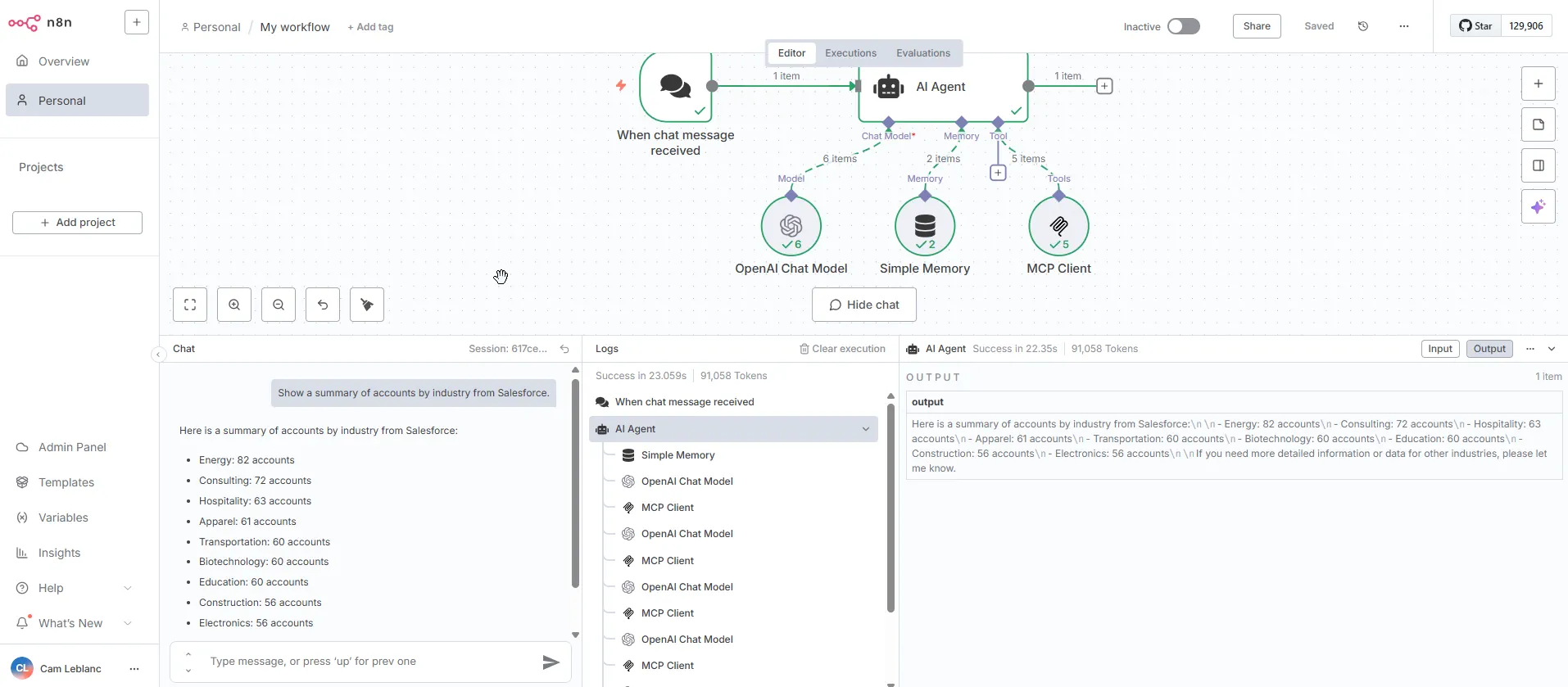
Task: Open the Simple Memory node
Action: 924,226
